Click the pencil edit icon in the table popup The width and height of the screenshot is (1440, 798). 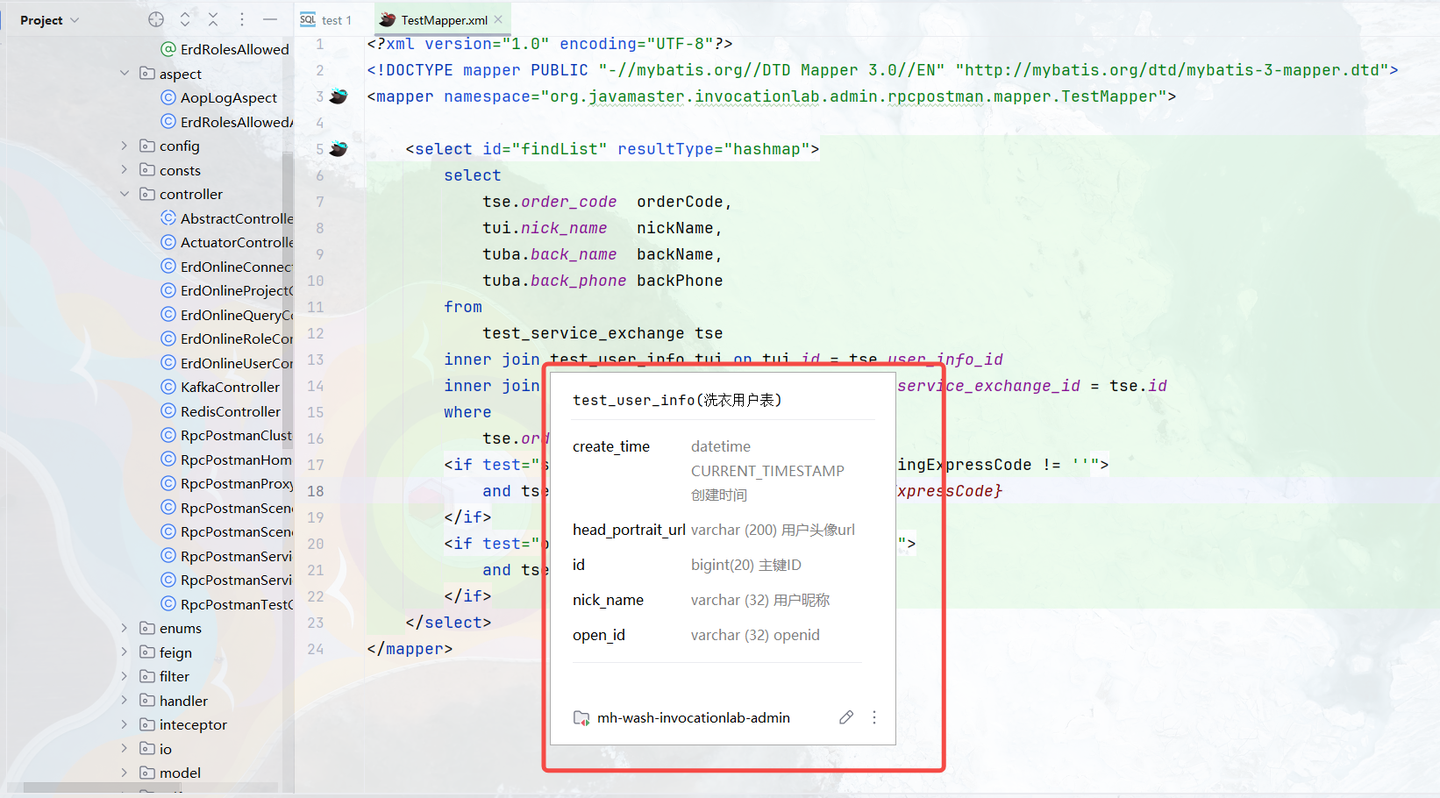point(846,717)
